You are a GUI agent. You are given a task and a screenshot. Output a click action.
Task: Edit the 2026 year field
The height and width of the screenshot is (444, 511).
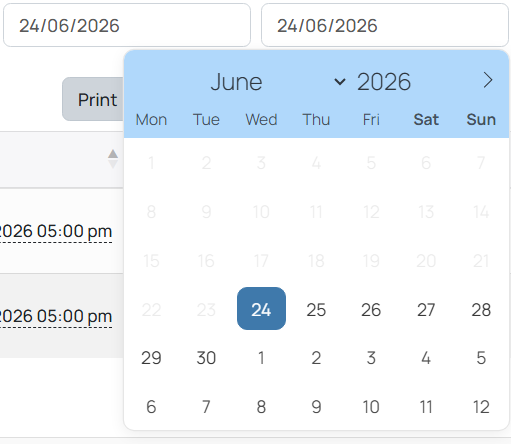[384, 82]
